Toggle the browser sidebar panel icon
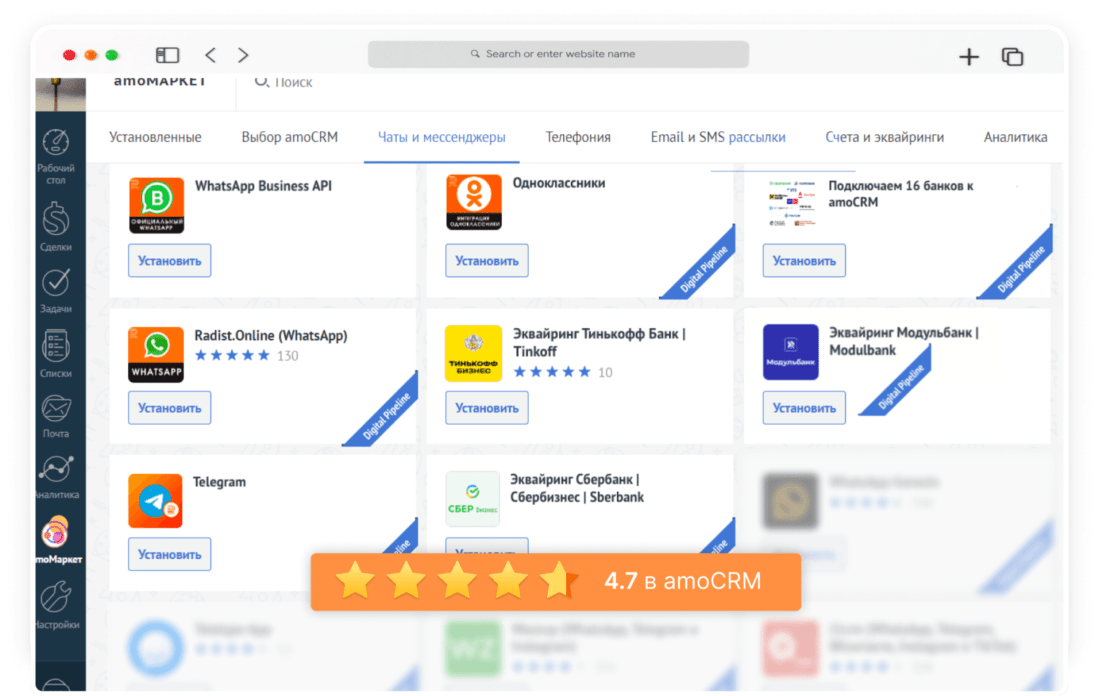The height and width of the screenshot is (696, 1099). (168, 55)
